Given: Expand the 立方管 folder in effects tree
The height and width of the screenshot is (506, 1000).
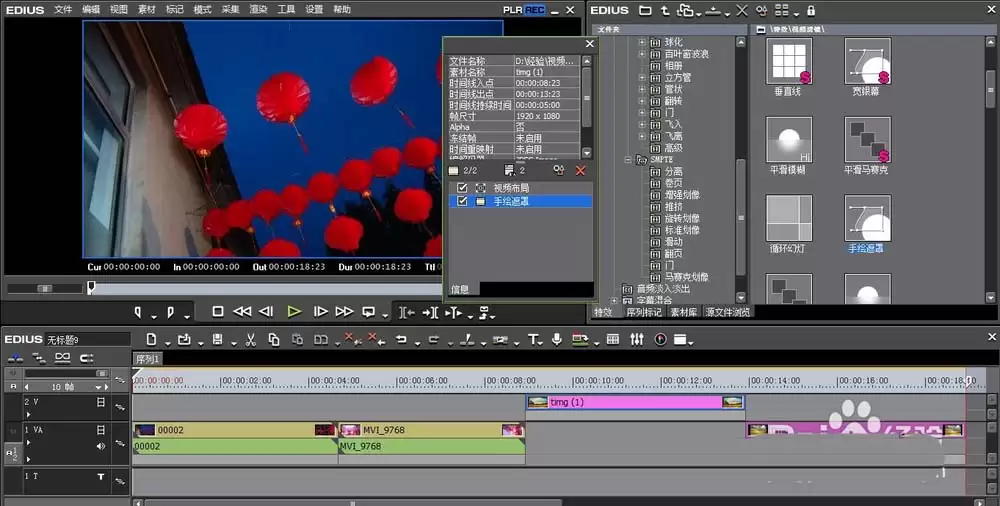Looking at the screenshot, I should [x=642, y=78].
